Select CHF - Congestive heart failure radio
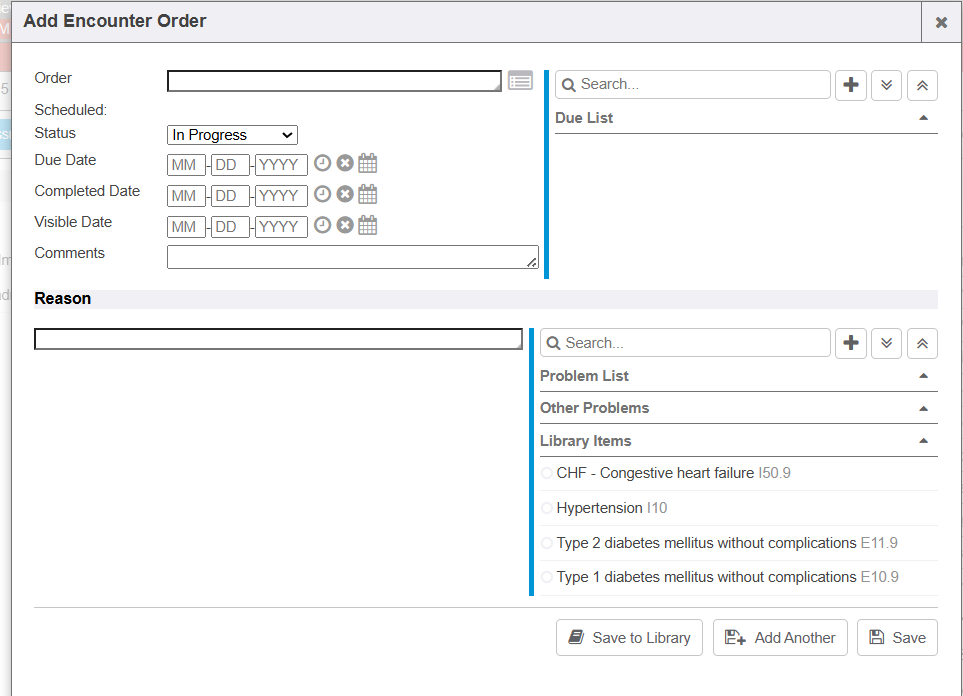Image resolution: width=963 pixels, height=696 pixels. 547,473
